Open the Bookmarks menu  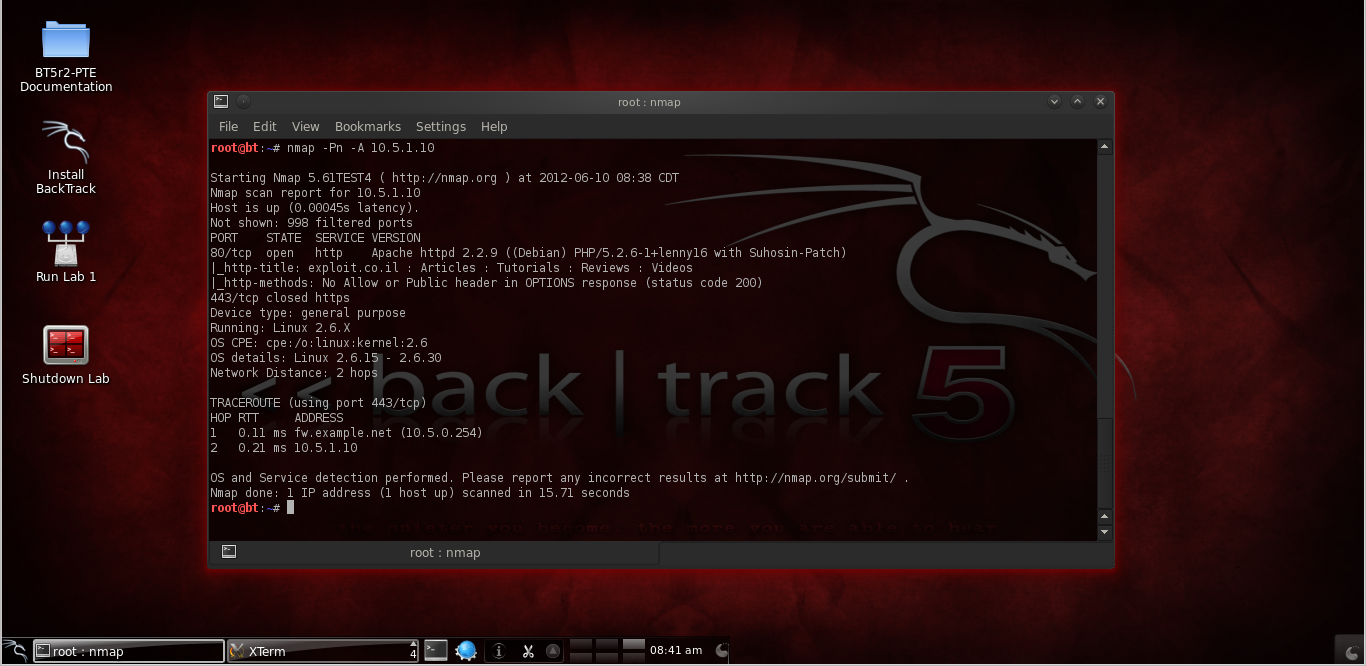pyautogui.click(x=367, y=126)
